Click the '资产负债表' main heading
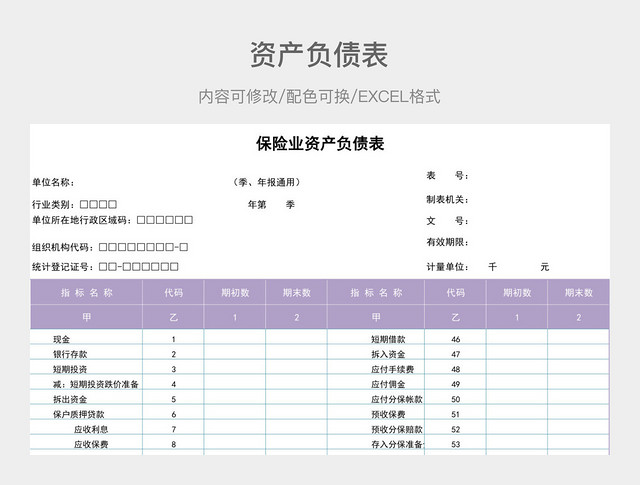Viewport: 640px width, 485px height. [319, 55]
